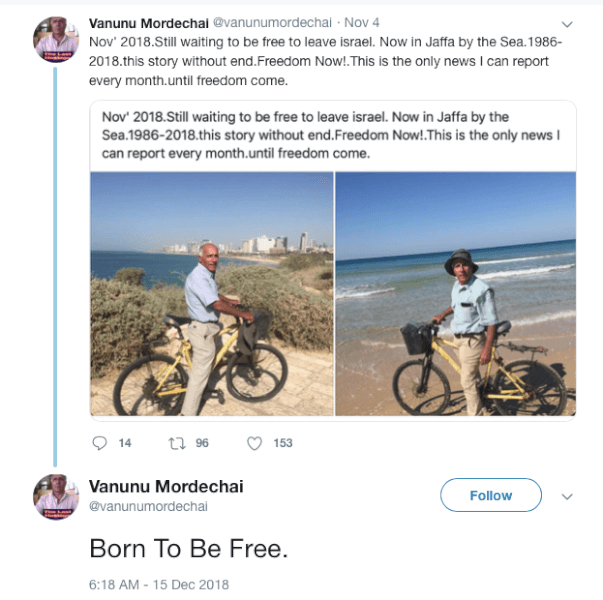The height and width of the screenshot is (600, 603).
Task: Click the Follow button
Action: coord(491,495)
